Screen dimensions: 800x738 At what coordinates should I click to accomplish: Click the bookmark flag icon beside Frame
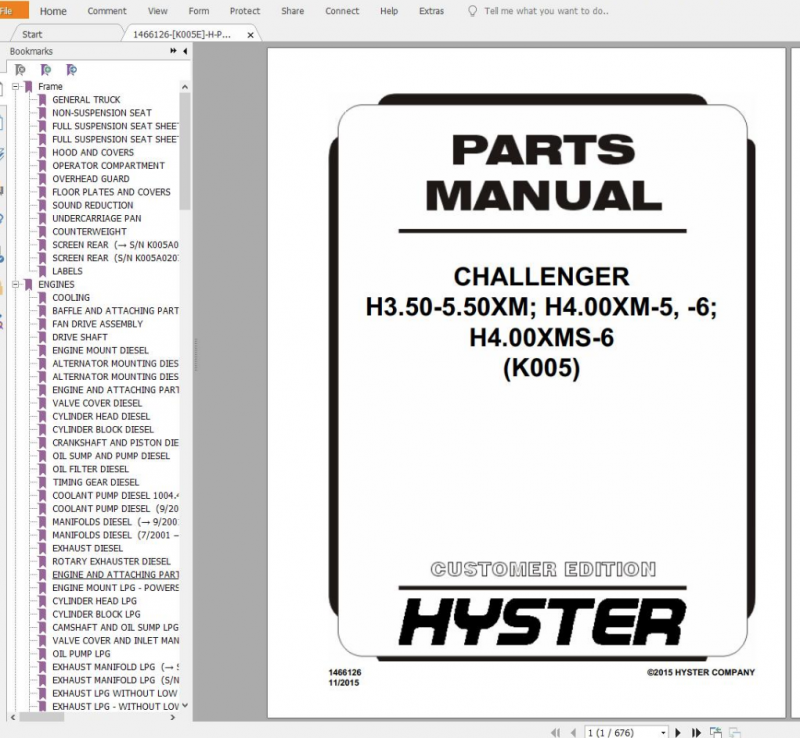[x=29, y=86]
